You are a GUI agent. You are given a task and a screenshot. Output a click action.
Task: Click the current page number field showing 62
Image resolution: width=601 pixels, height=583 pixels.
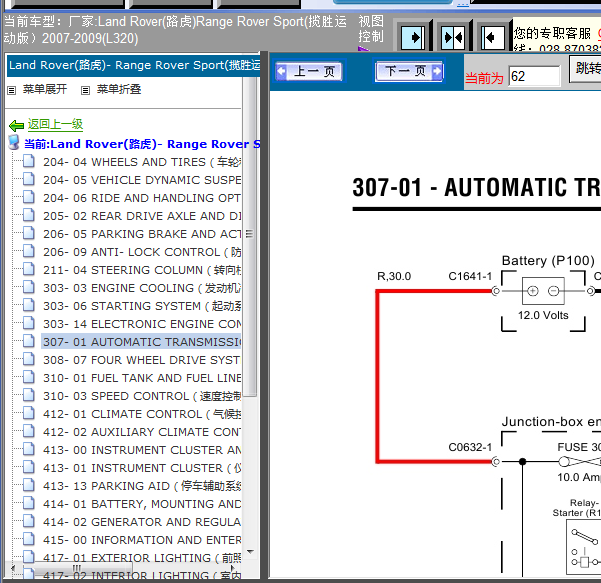tap(534, 76)
